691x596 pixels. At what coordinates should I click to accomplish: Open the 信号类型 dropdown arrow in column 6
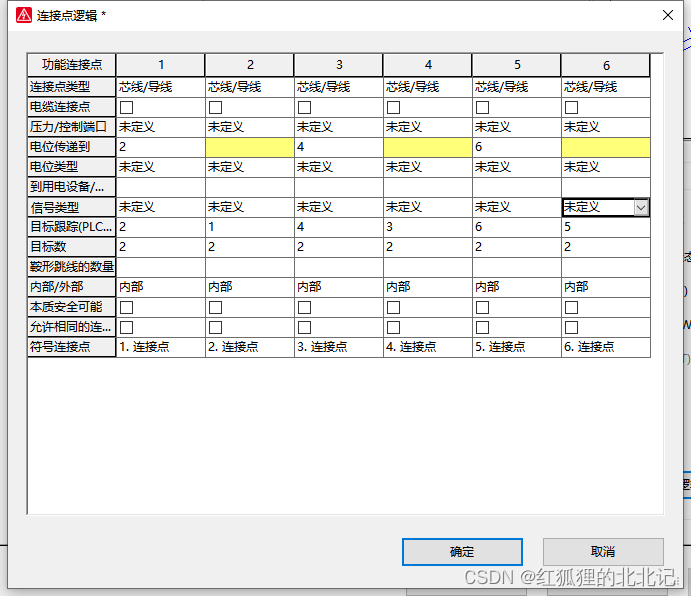point(641,207)
